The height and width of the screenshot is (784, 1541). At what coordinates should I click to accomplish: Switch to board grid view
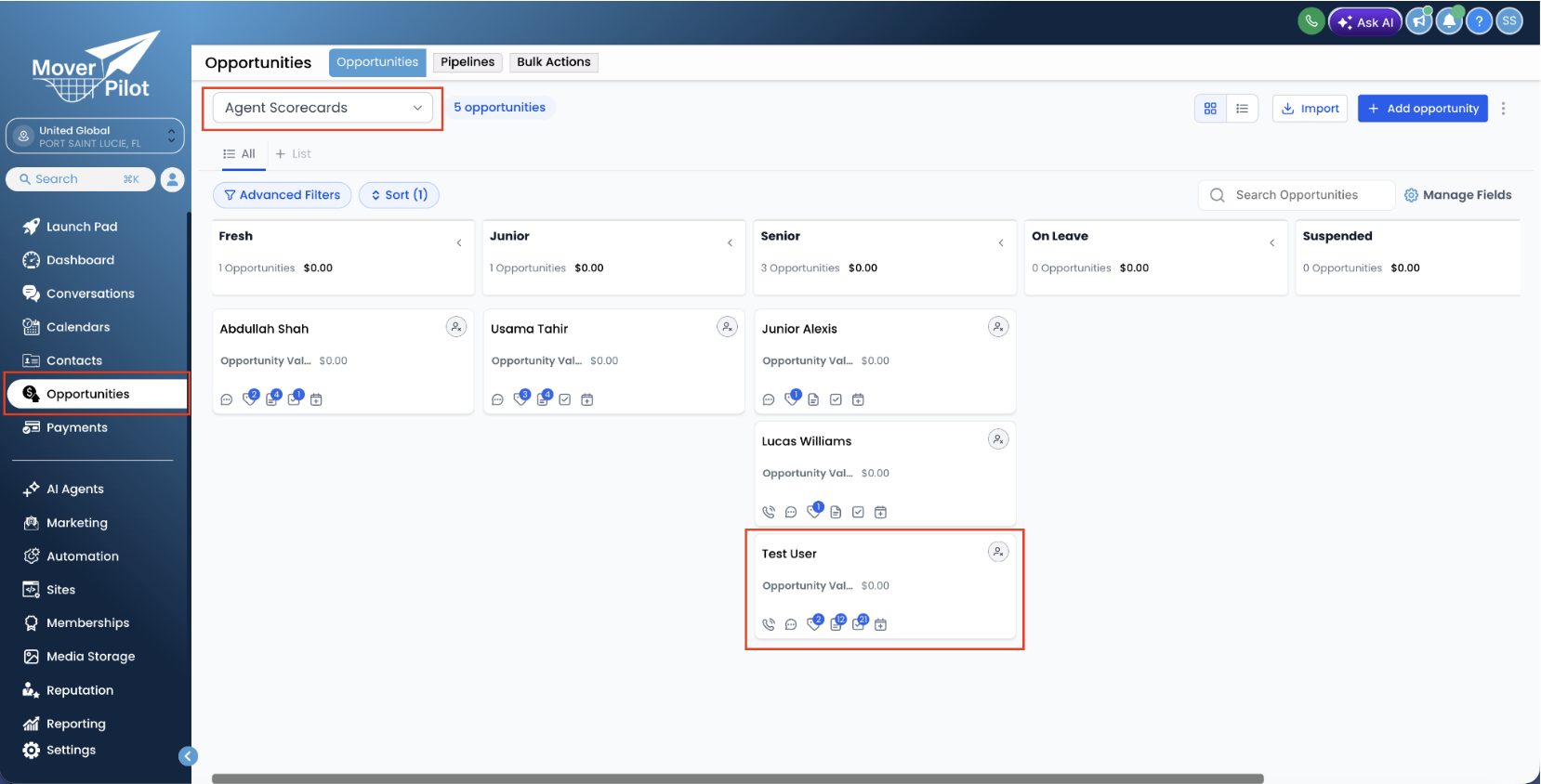1210,109
